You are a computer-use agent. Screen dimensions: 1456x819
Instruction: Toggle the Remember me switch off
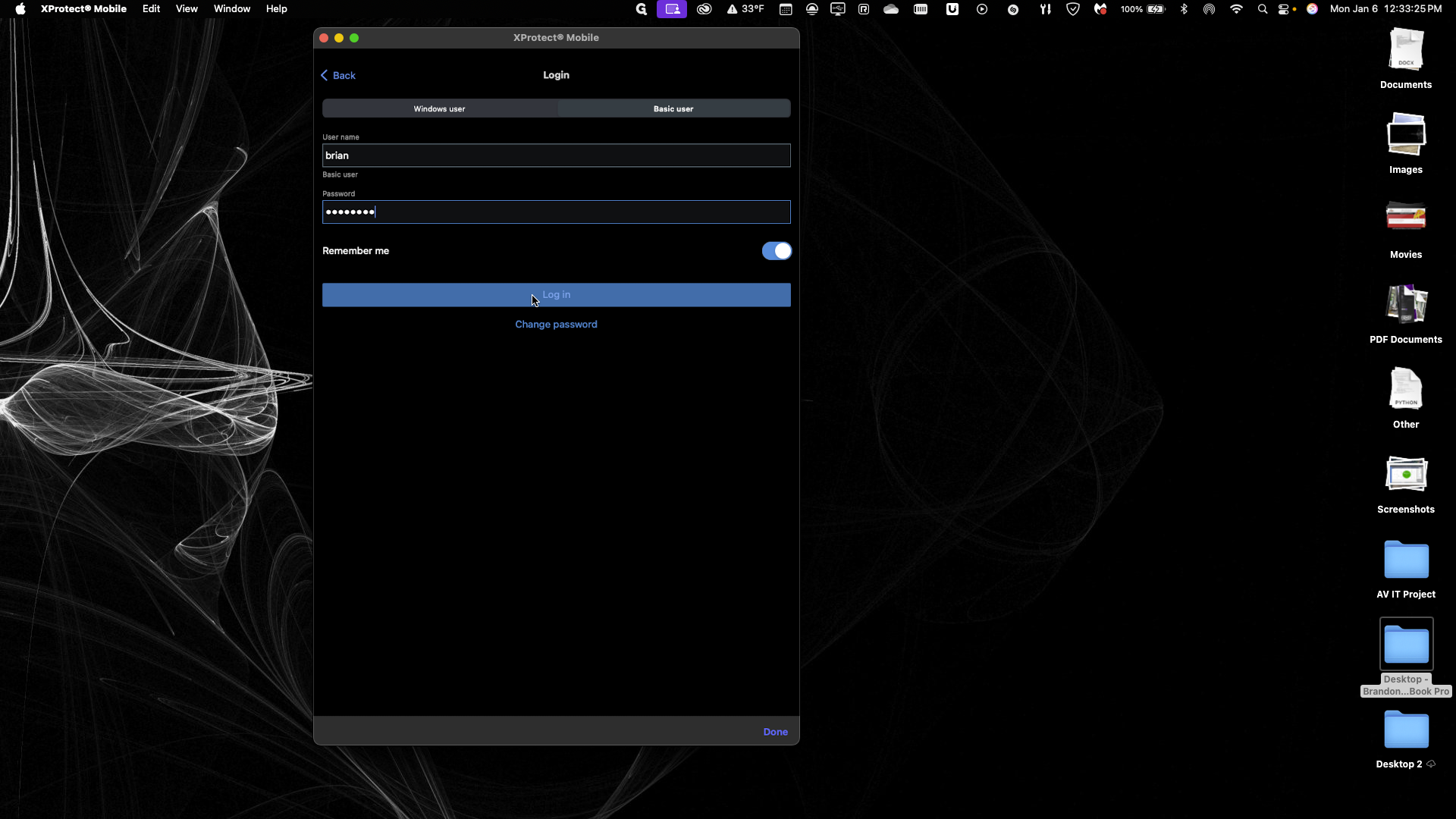[777, 251]
